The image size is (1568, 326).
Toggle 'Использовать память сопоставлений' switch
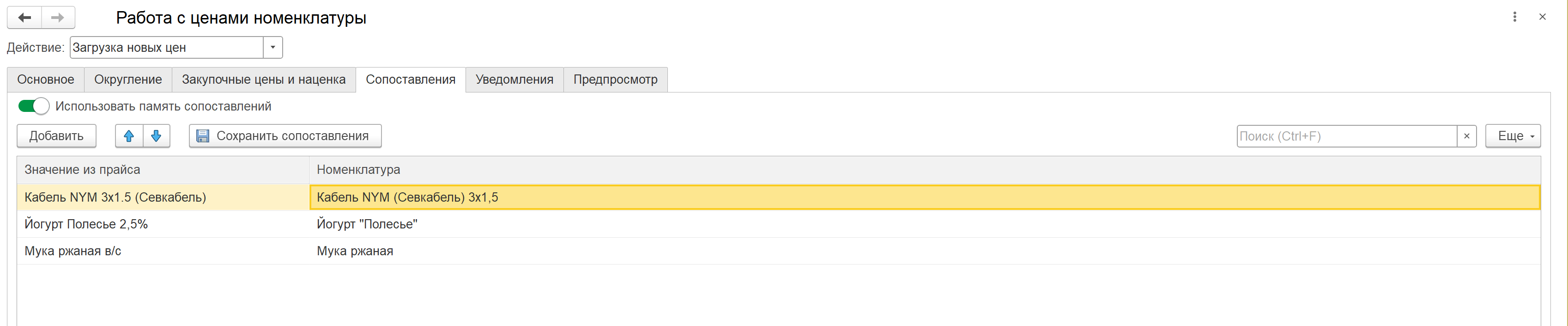click(x=33, y=106)
